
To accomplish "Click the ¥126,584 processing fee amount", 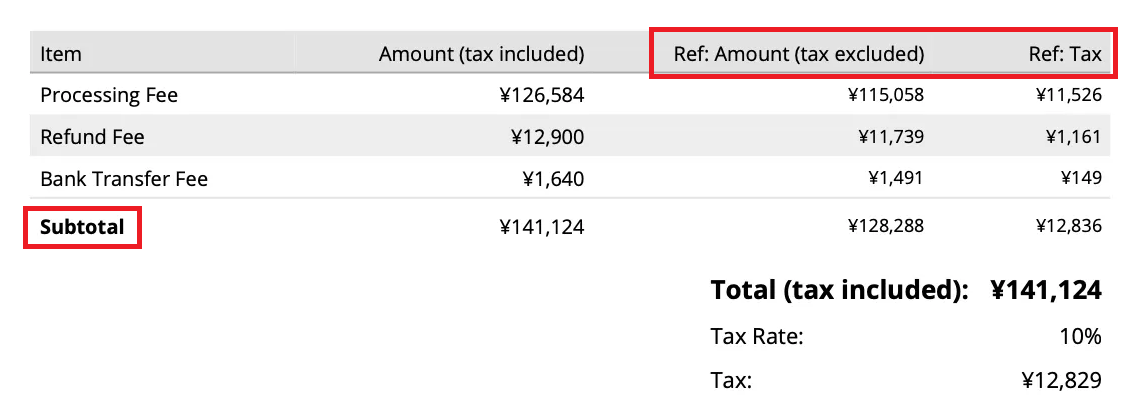I will coord(541,96).
